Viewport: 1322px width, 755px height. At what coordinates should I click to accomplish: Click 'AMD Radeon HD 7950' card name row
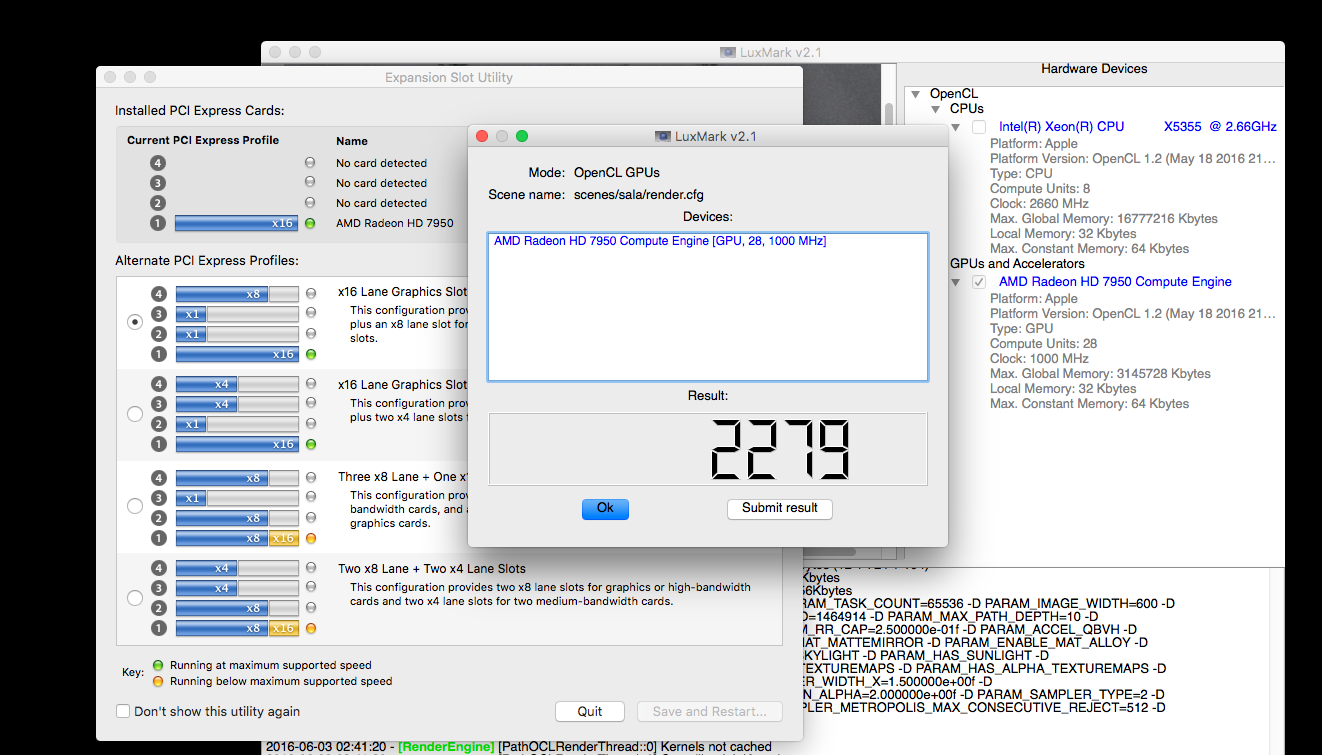[x=394, y=223]
